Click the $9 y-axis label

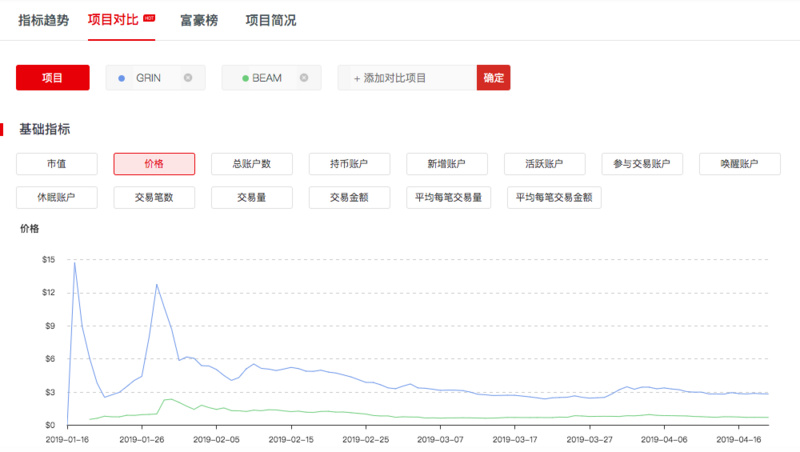click(x=50, y=325)
